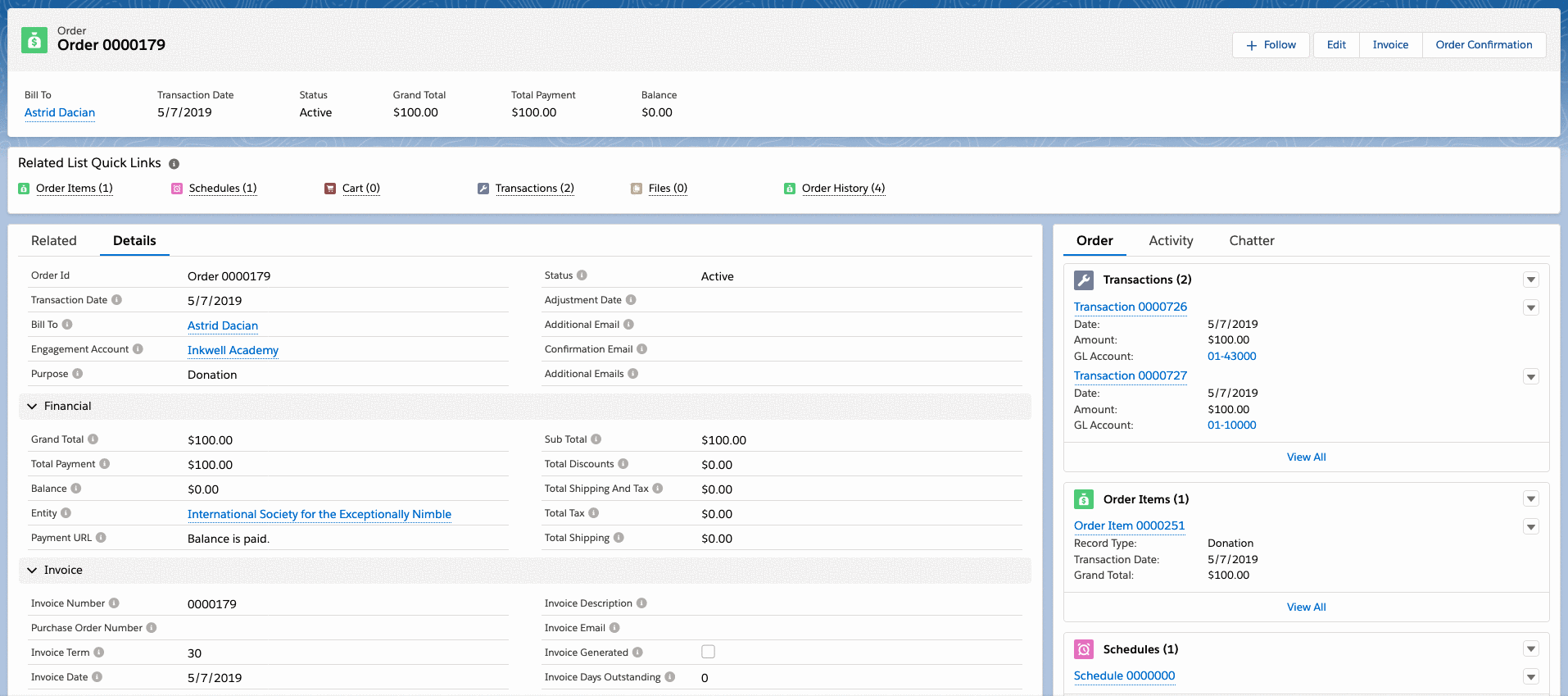
Task: Click the Follow button
Action: [x=1271, y=45]
